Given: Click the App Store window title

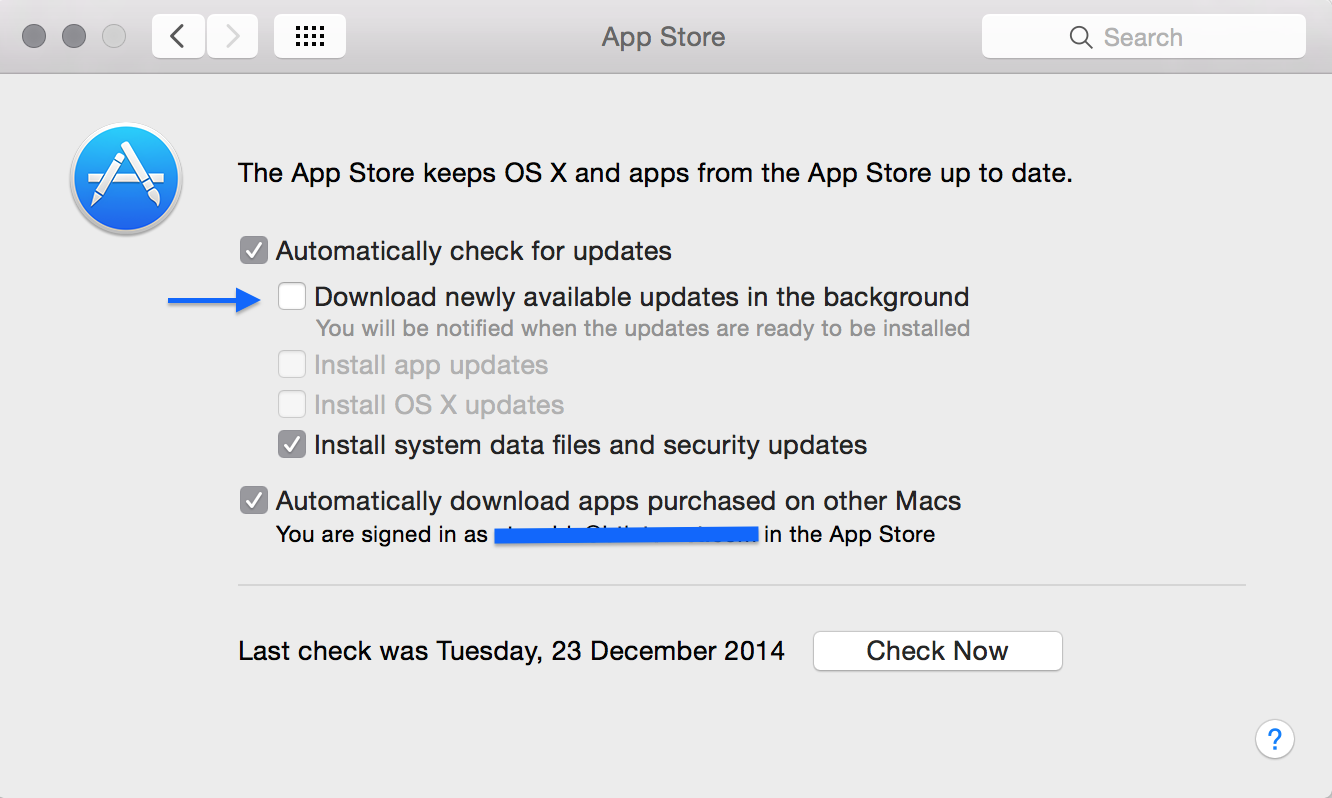Looking at the screenshot, I should [664, 37].
